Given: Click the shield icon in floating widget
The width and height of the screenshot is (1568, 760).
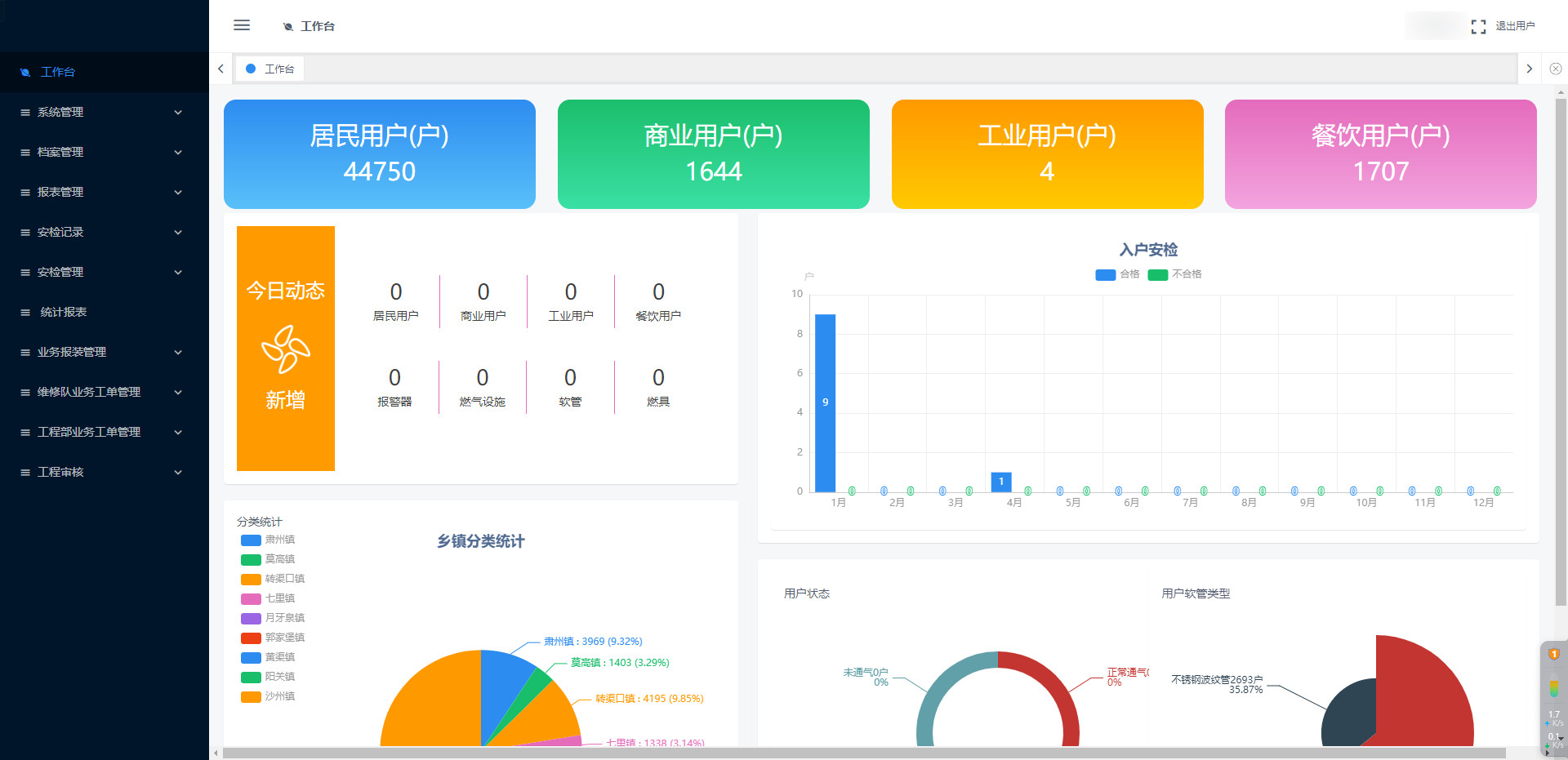Looking at the screenshot, I should click(1553, 654).
